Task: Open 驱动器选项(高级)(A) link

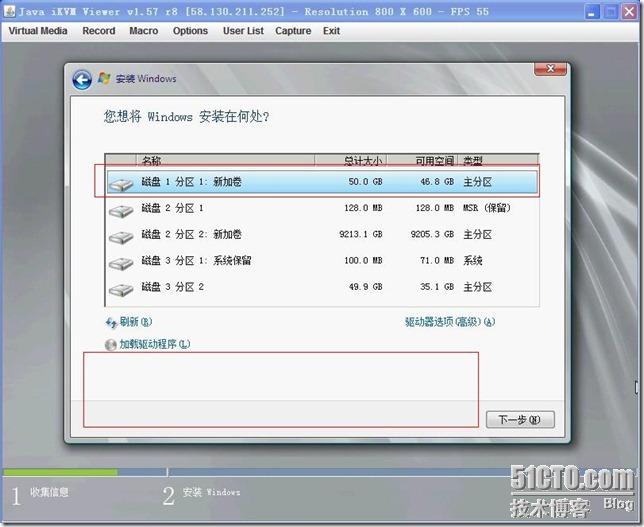Action: [x=450, y=322]
